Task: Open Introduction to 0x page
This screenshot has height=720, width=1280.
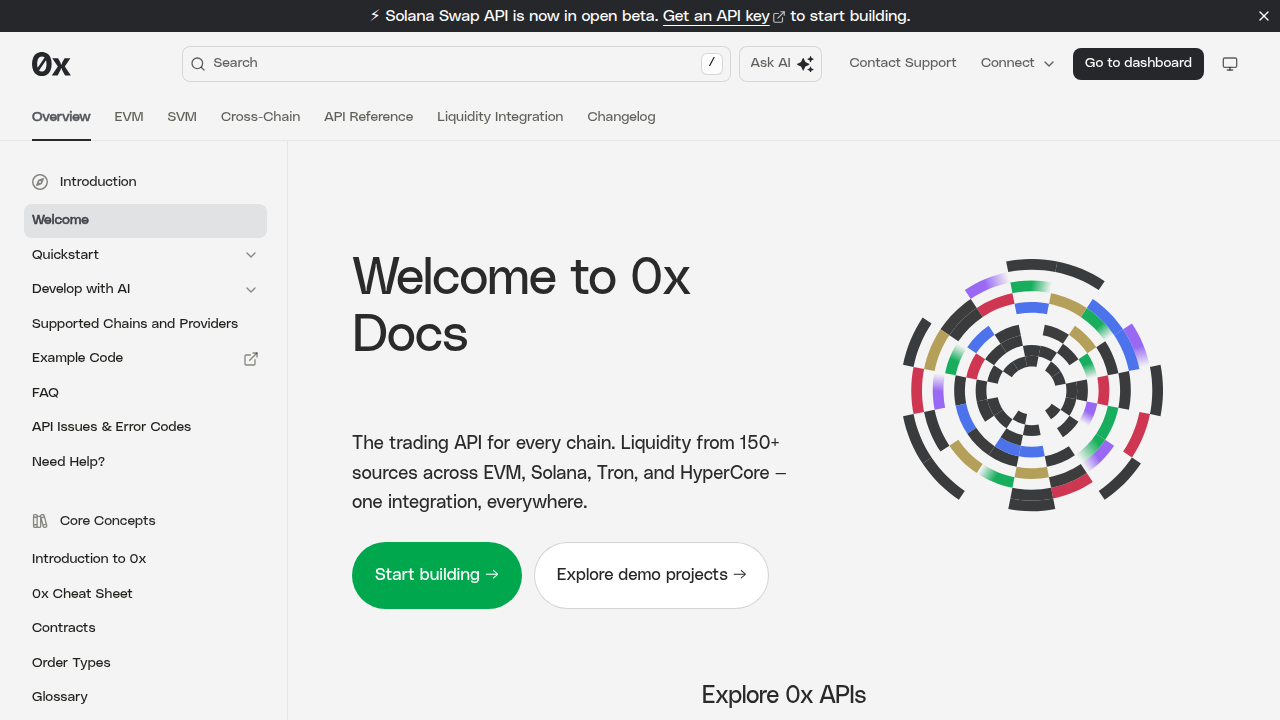Action: tap(145, 559)
